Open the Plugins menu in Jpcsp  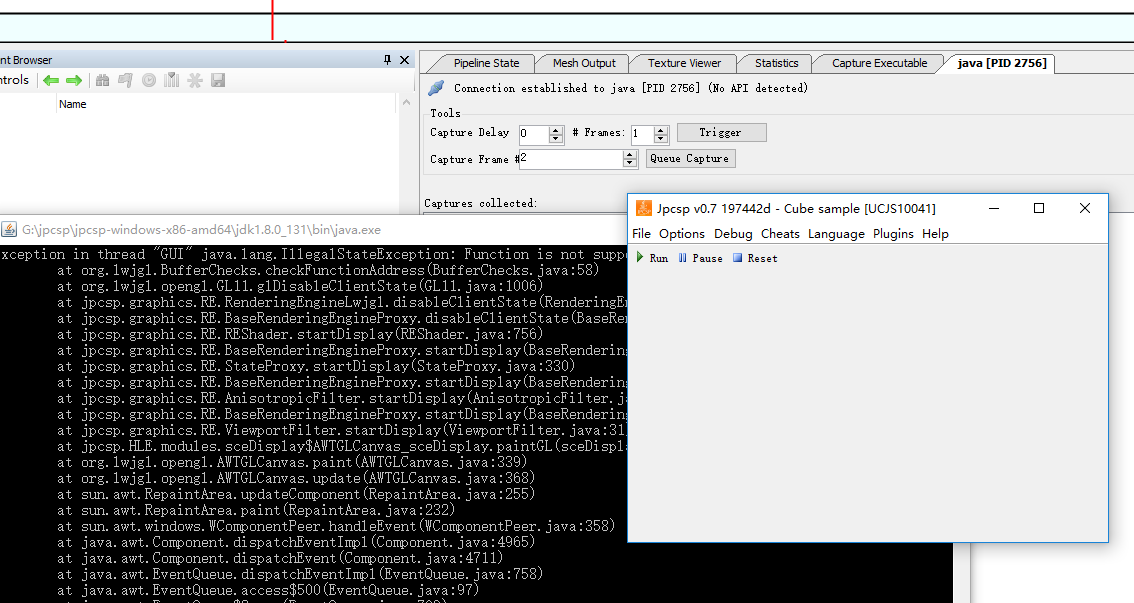coord(893,234)
